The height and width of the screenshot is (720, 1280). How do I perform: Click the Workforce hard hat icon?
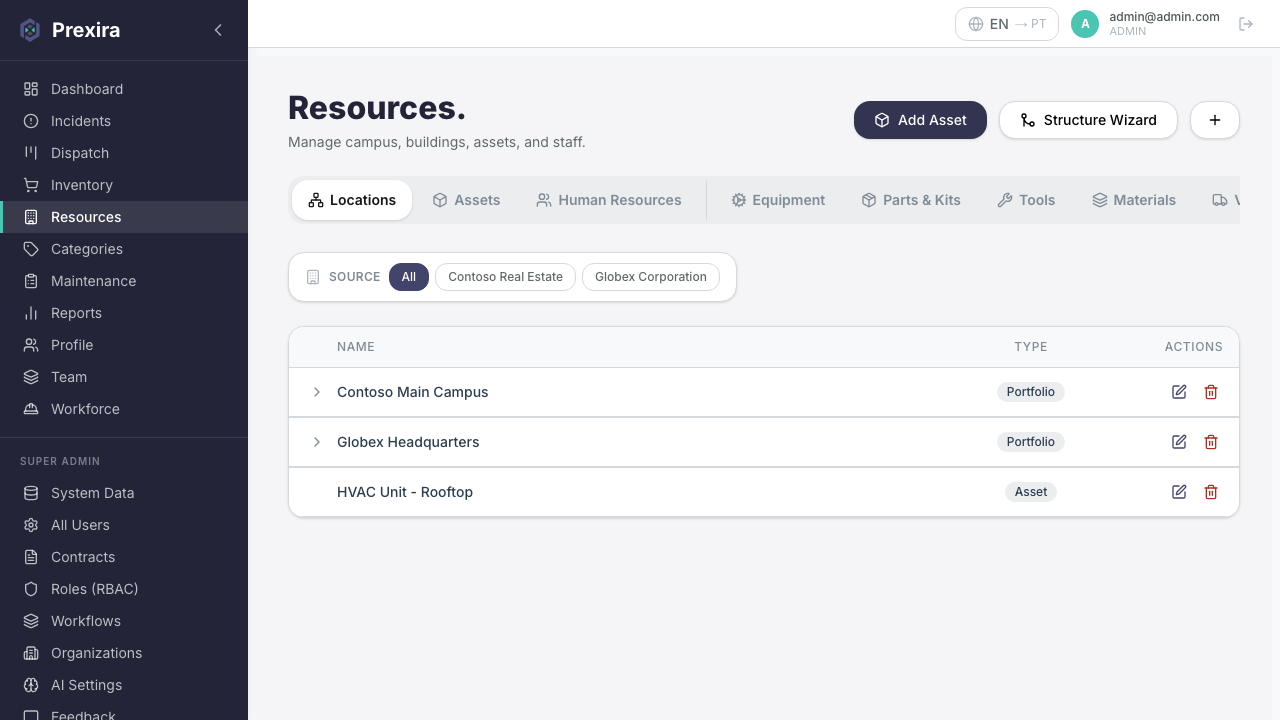pos(31,409)
